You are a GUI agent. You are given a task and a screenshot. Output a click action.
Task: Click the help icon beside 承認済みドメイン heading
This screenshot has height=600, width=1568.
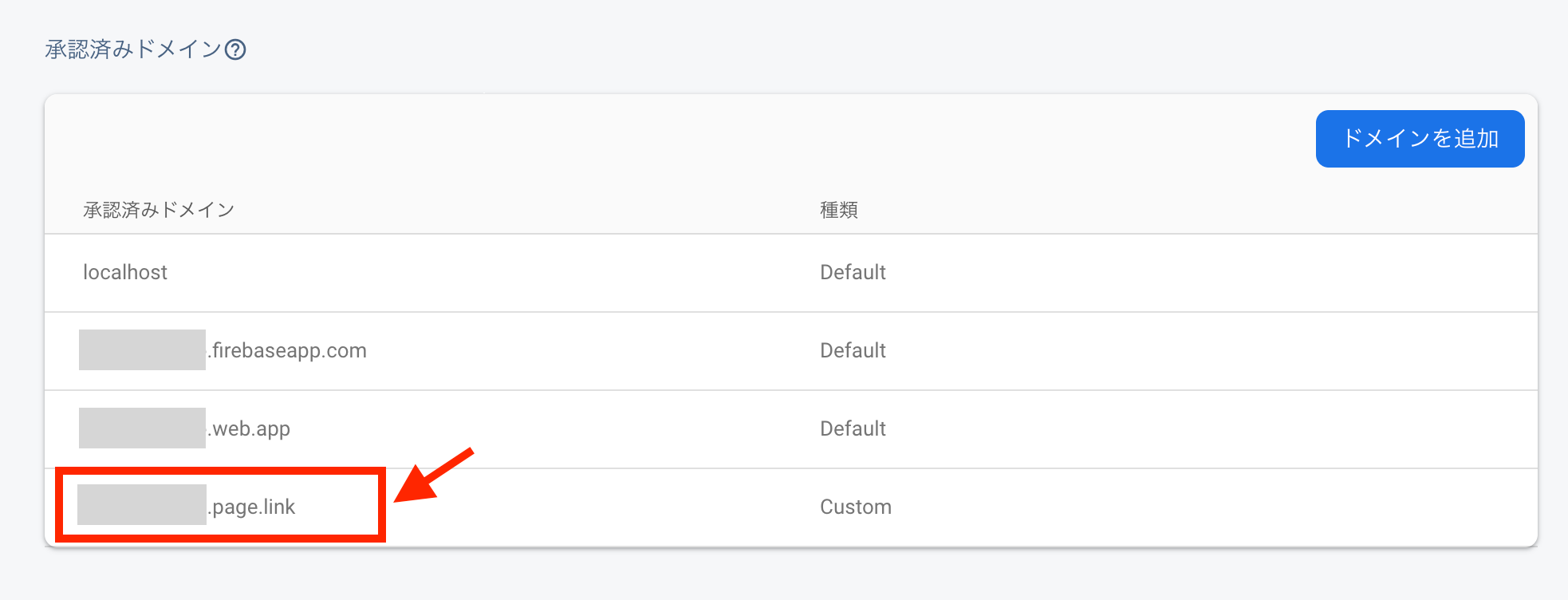[235, 50]
